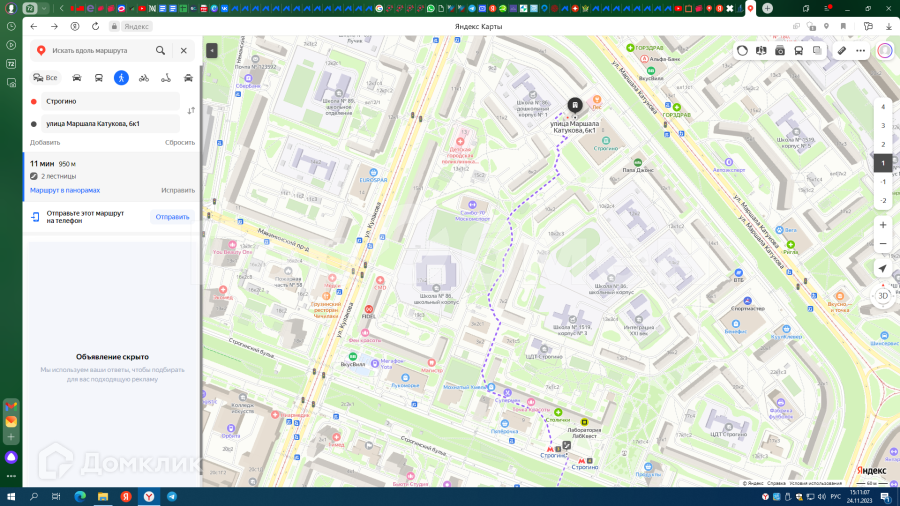The width and height of the screenshot is (900, 506).
Task: Switch route mode to taxi
Action: point(188,78)
